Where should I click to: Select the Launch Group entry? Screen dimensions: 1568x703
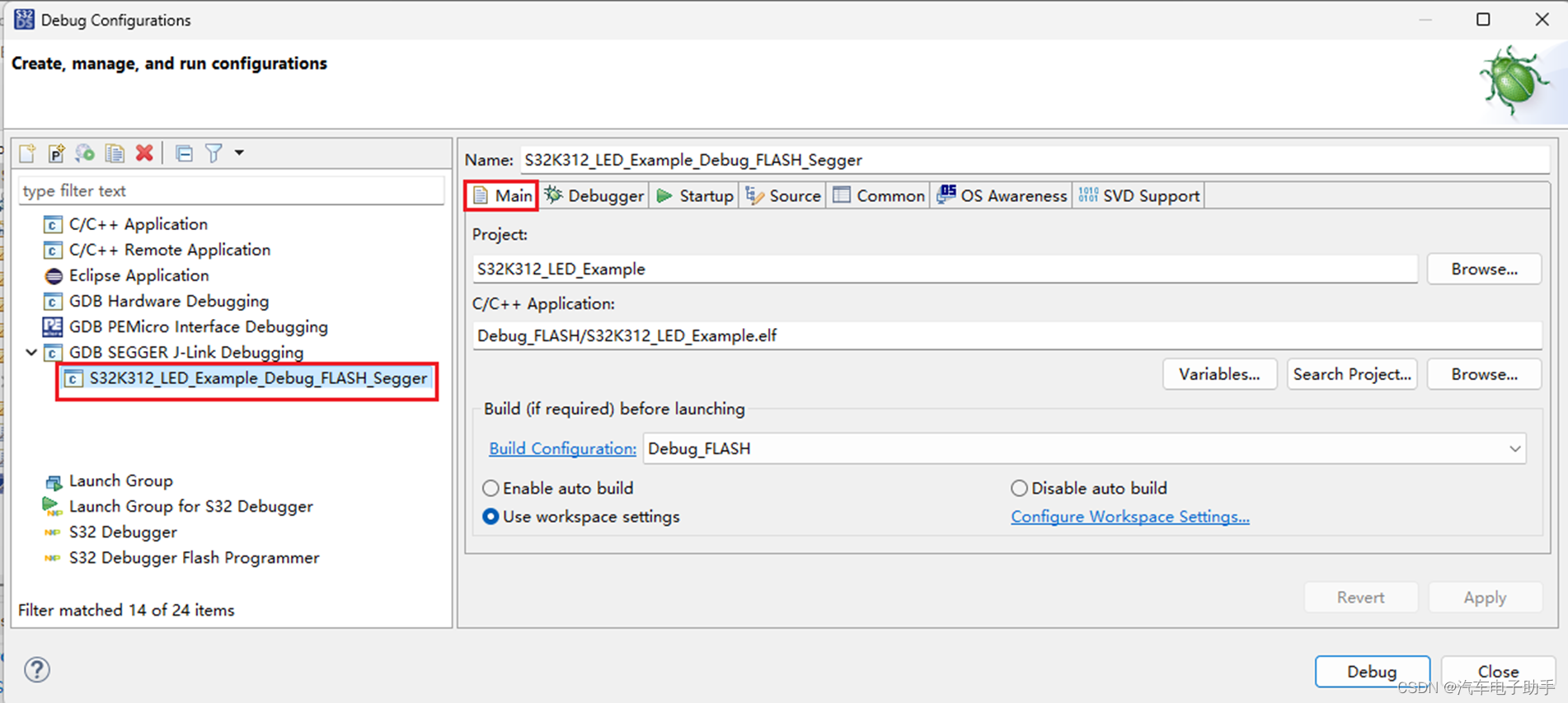120,480
